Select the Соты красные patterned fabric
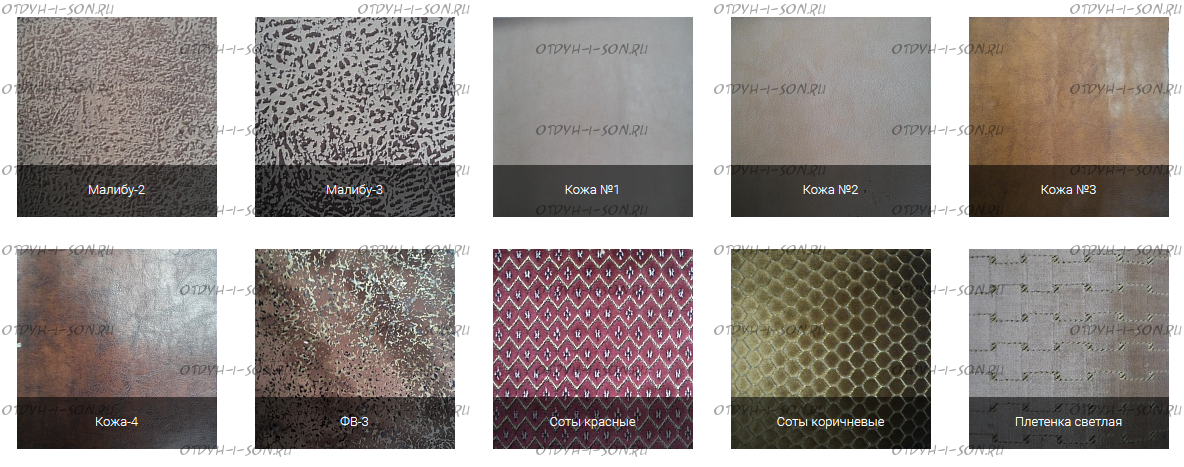1184x467 pixels. point(593,349)
